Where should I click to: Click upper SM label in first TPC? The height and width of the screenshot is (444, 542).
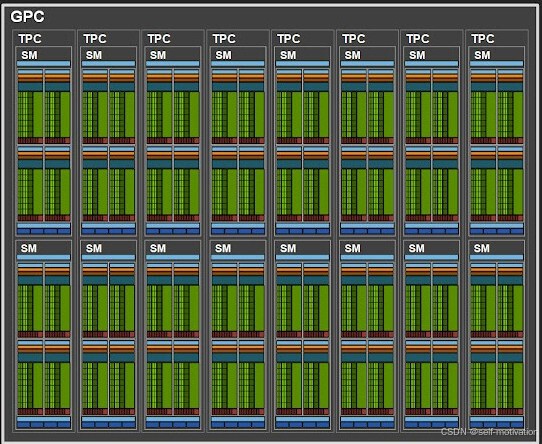[x=29, y=55]
